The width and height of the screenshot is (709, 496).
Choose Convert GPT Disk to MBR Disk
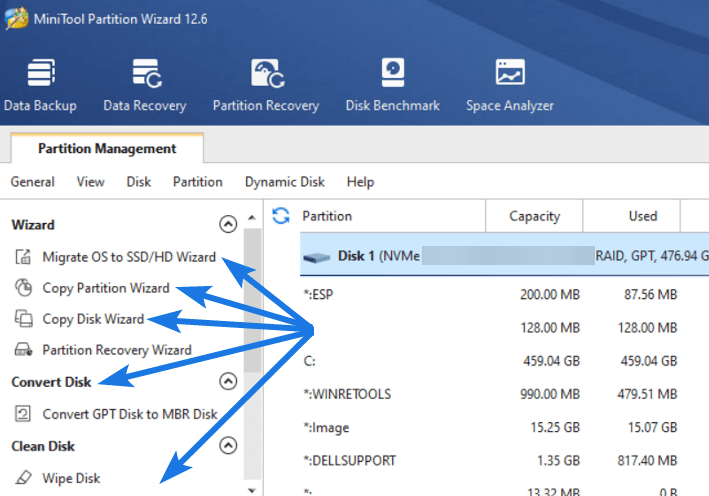[x=130, y=414]
